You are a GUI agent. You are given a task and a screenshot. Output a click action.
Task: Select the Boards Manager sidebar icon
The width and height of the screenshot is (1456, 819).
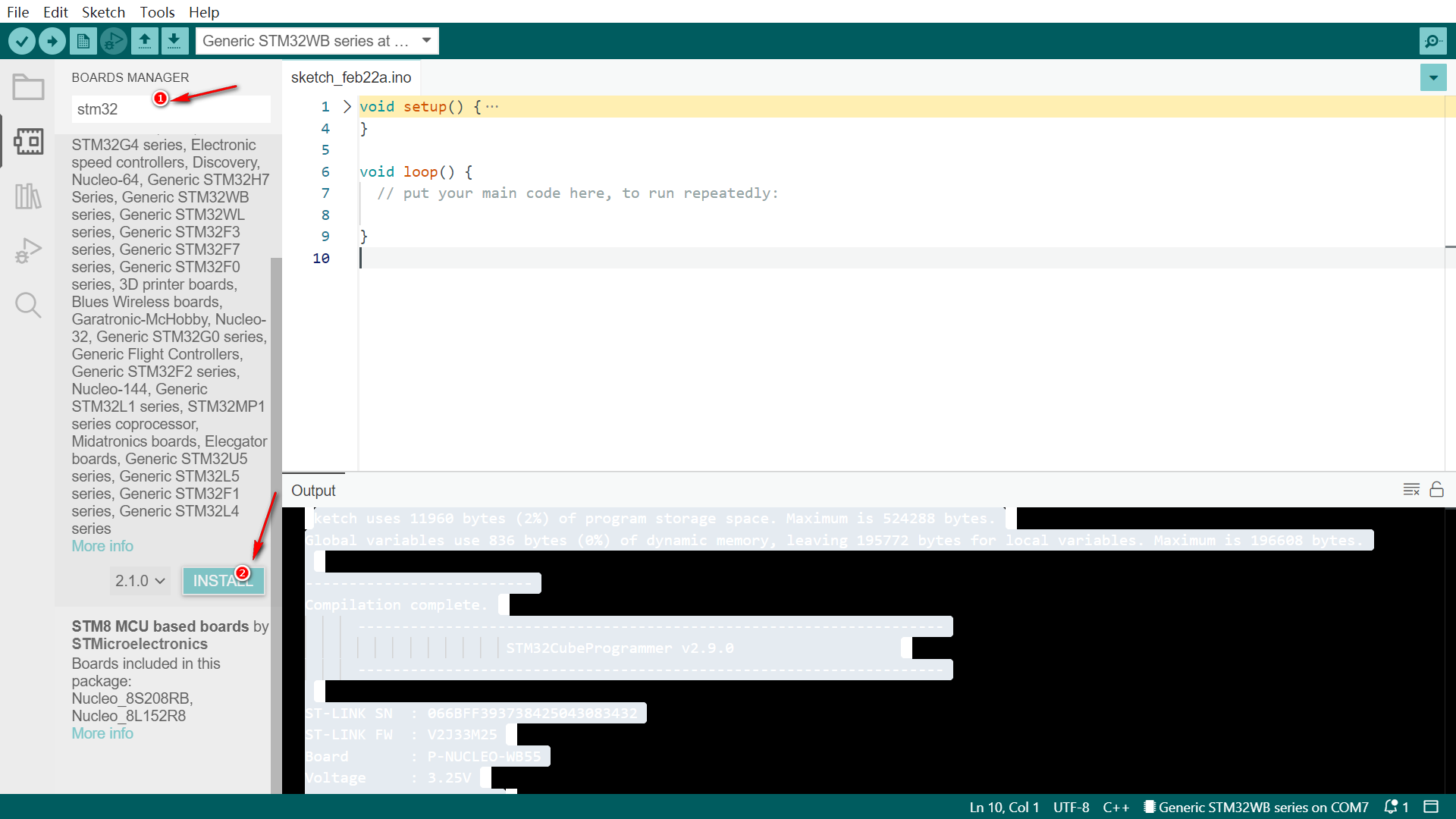[x=28, y=142]
